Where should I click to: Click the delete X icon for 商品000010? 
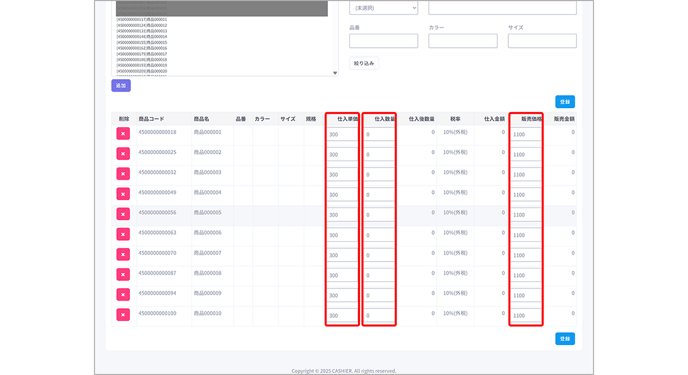[123, 315]
